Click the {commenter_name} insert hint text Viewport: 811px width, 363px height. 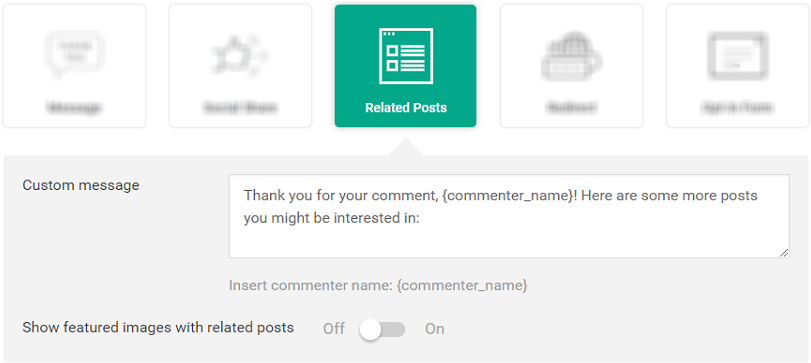point(462,285)
